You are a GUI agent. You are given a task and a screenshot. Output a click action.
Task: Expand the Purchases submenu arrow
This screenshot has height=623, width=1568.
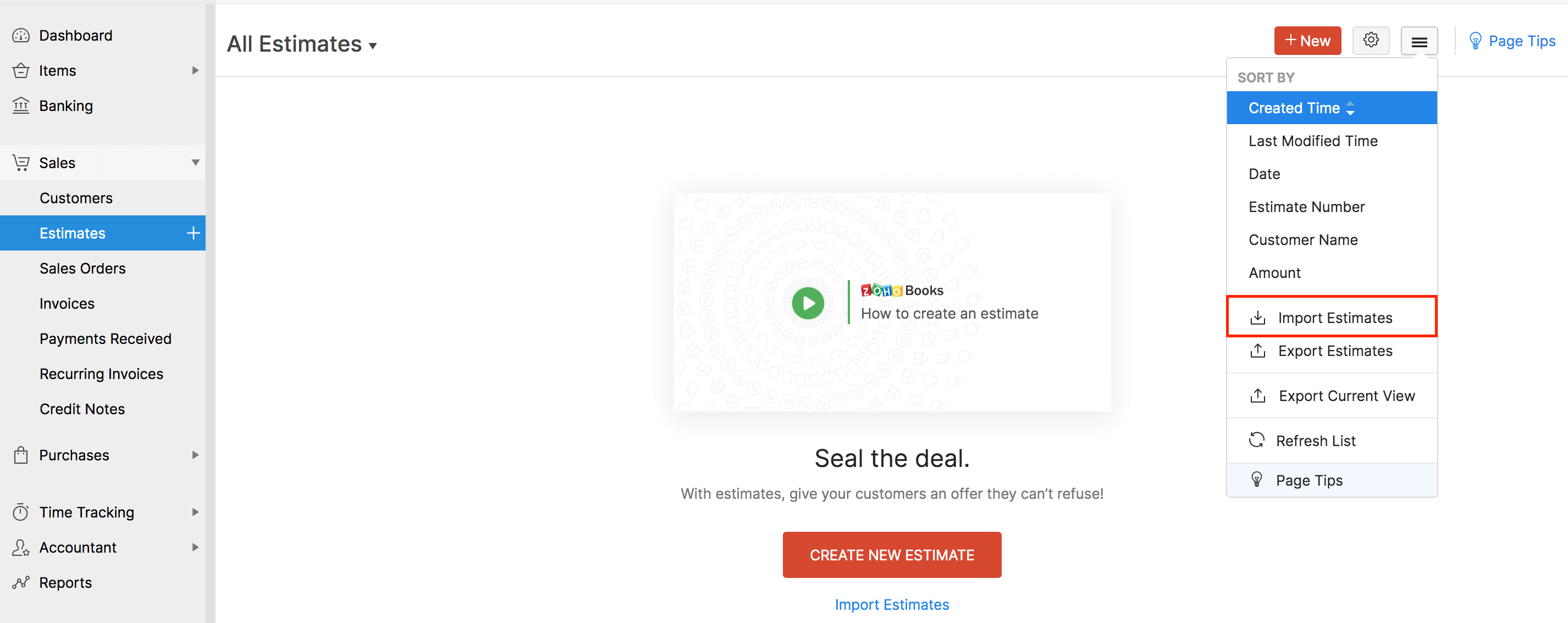click(x=195, y=455)
